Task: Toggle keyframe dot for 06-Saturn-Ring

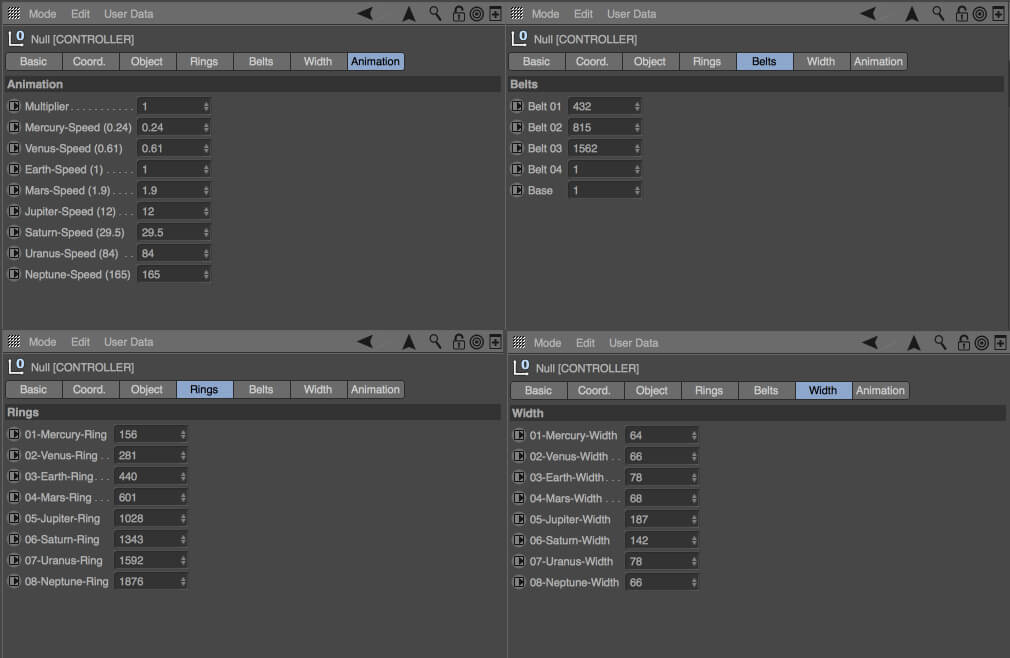Action: 14,540
